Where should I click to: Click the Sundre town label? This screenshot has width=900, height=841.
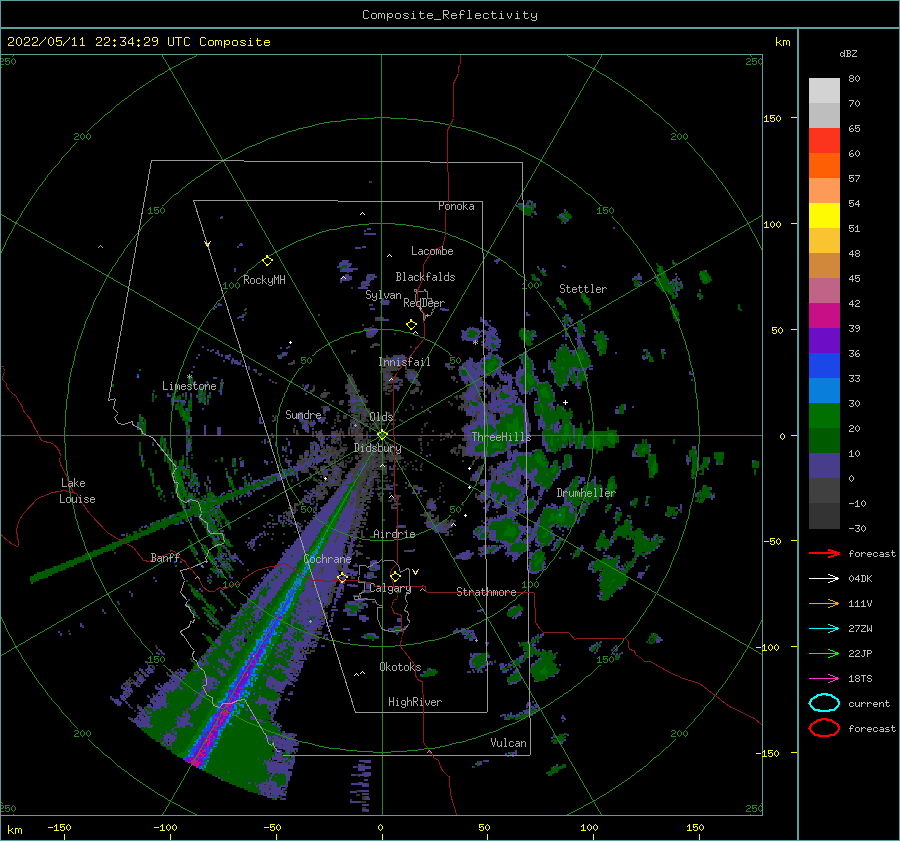tap(303, 414)
